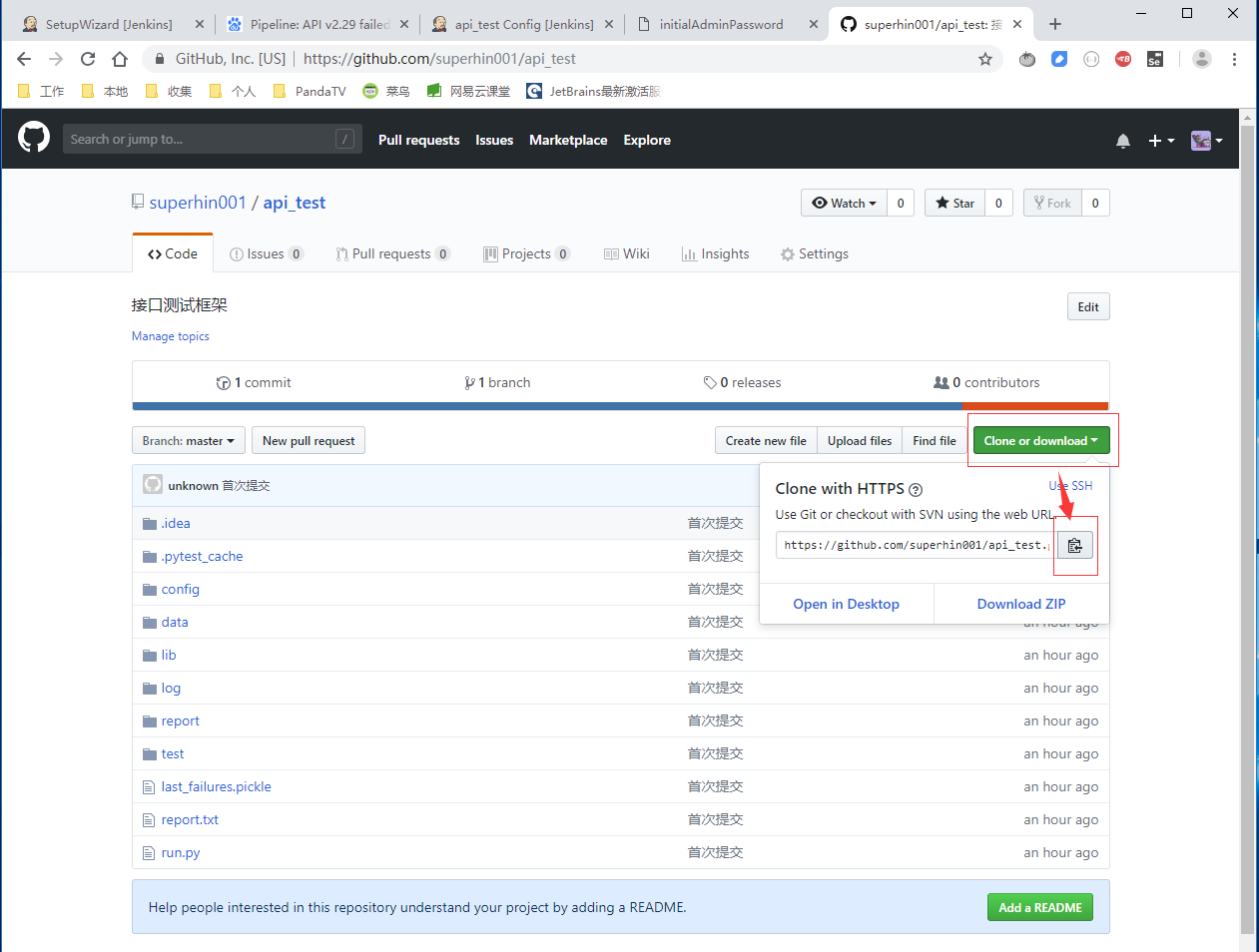Open the Watch dropdown
Viewport: 1259px width, 952px height.
pyautogui.click(x=844, y=203)
